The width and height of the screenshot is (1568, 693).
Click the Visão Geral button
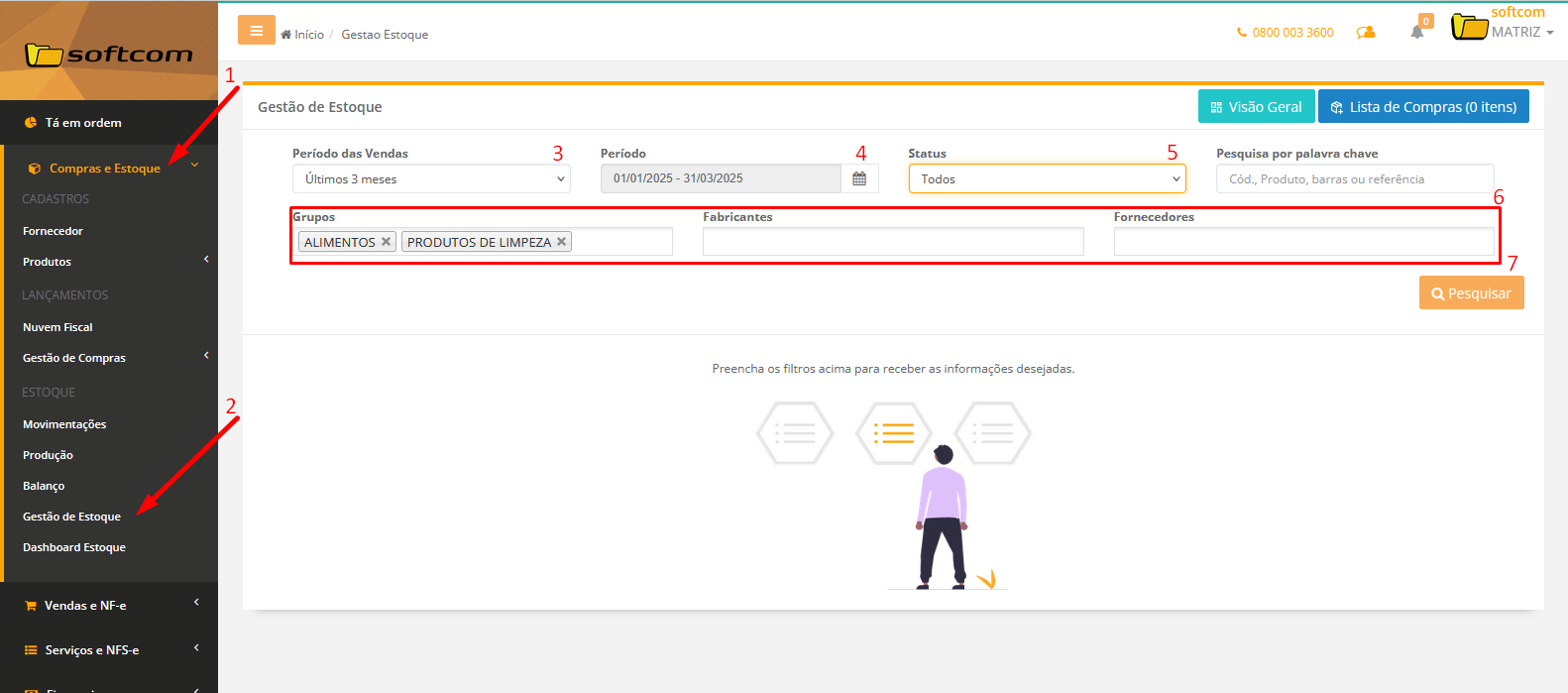pyautogui.click(x=1256, y=107)
